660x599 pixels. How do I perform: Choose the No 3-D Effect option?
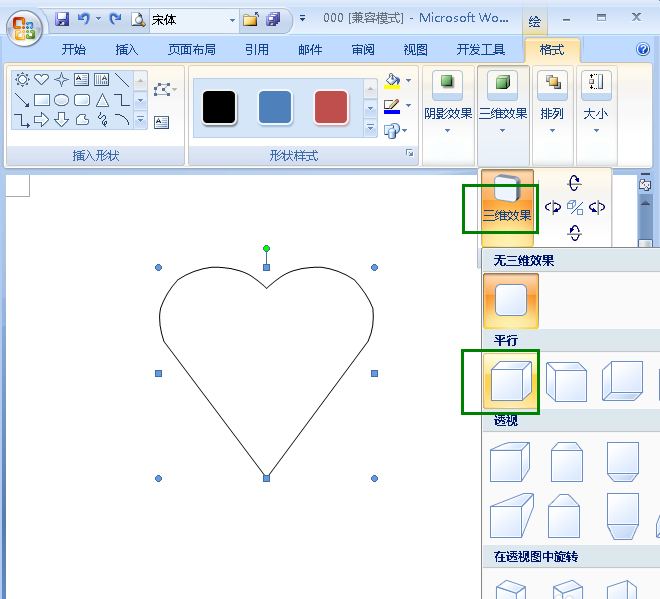tap(510, 301)
